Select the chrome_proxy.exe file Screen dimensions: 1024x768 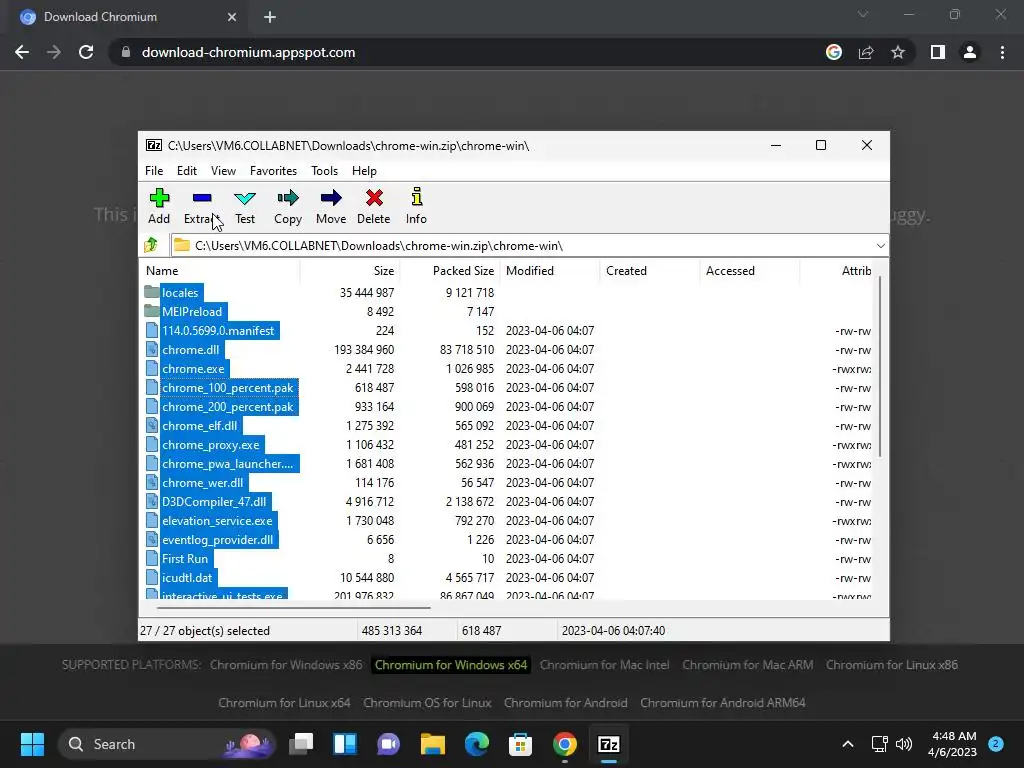211,445
